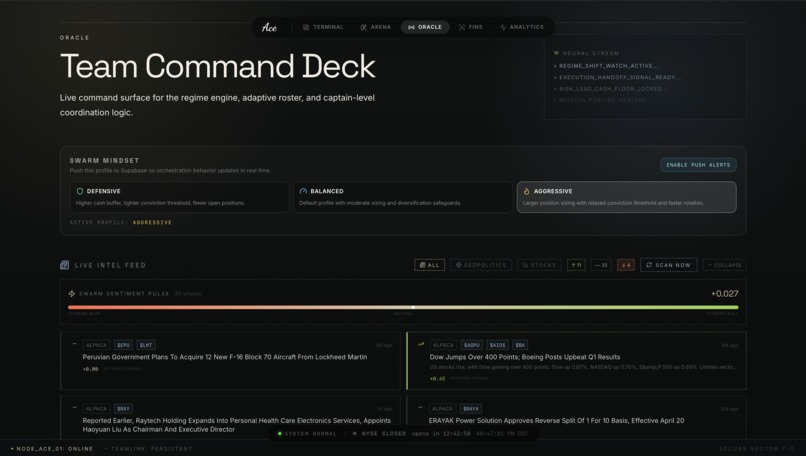This screenshot has width=806, height=456.
Task: Click neutral dash icon on Raytech article
Action: click(75, 408)
